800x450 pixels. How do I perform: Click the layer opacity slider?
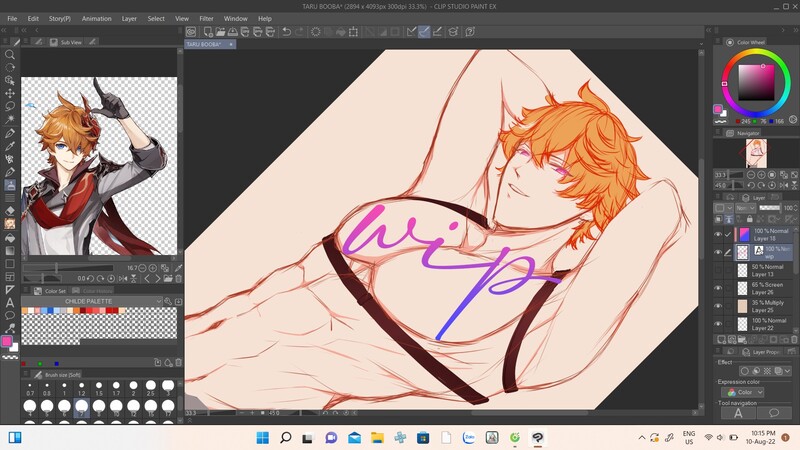click(770, 208)
